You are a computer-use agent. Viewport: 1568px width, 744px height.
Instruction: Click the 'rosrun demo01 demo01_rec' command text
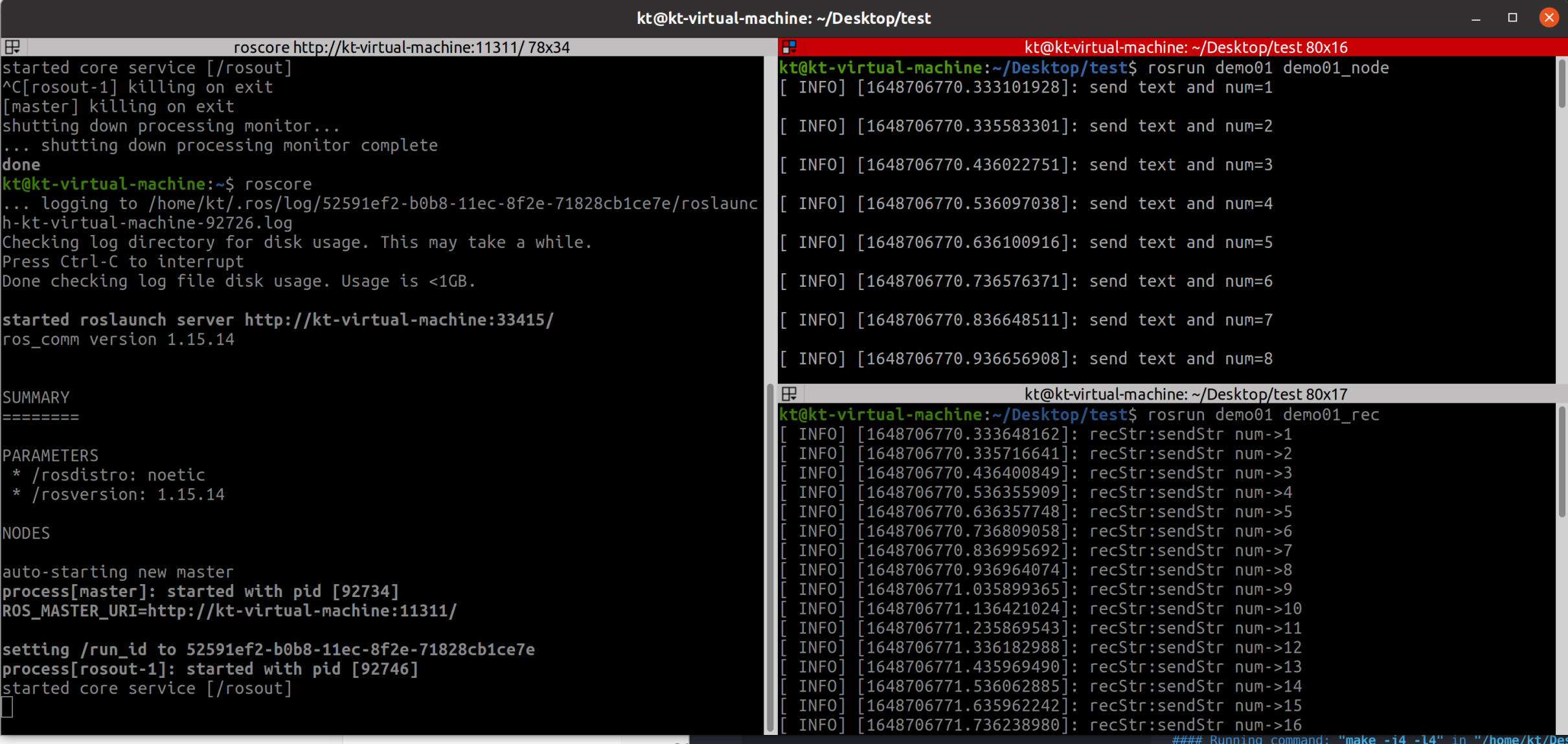point(1263,414)
